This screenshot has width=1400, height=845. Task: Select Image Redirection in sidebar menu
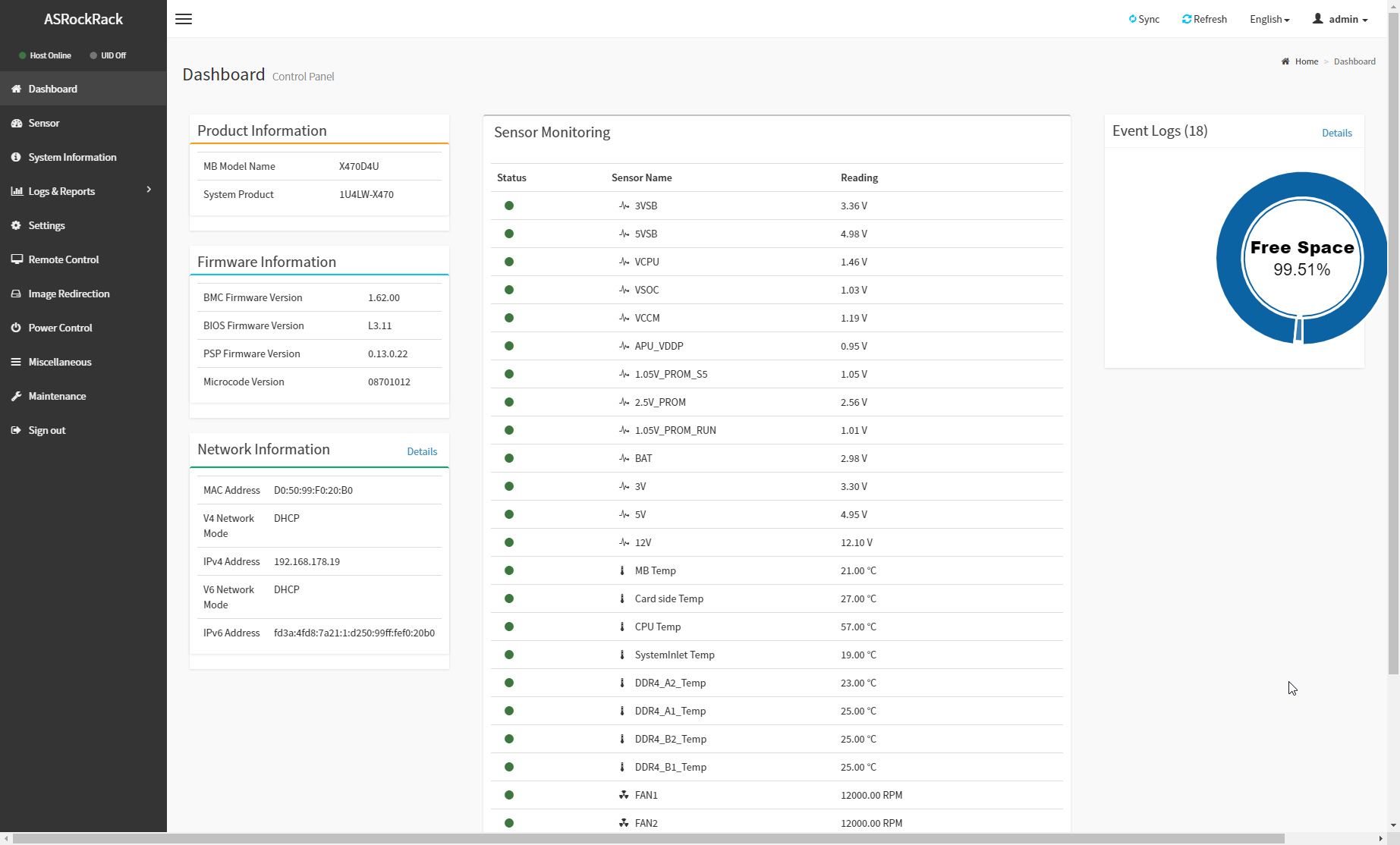[68, 294]
